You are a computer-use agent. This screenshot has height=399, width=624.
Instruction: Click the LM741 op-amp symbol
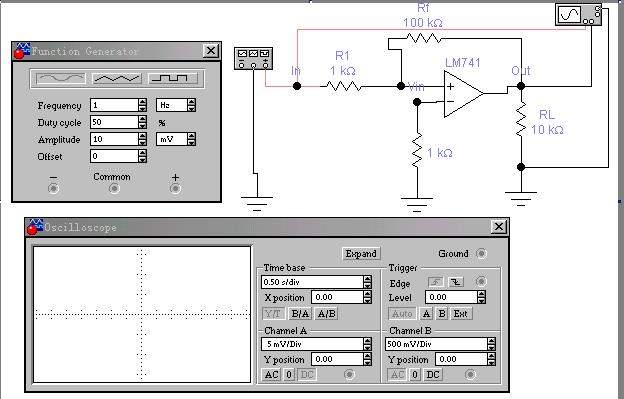pyautogui.click(x=463, y=94)
